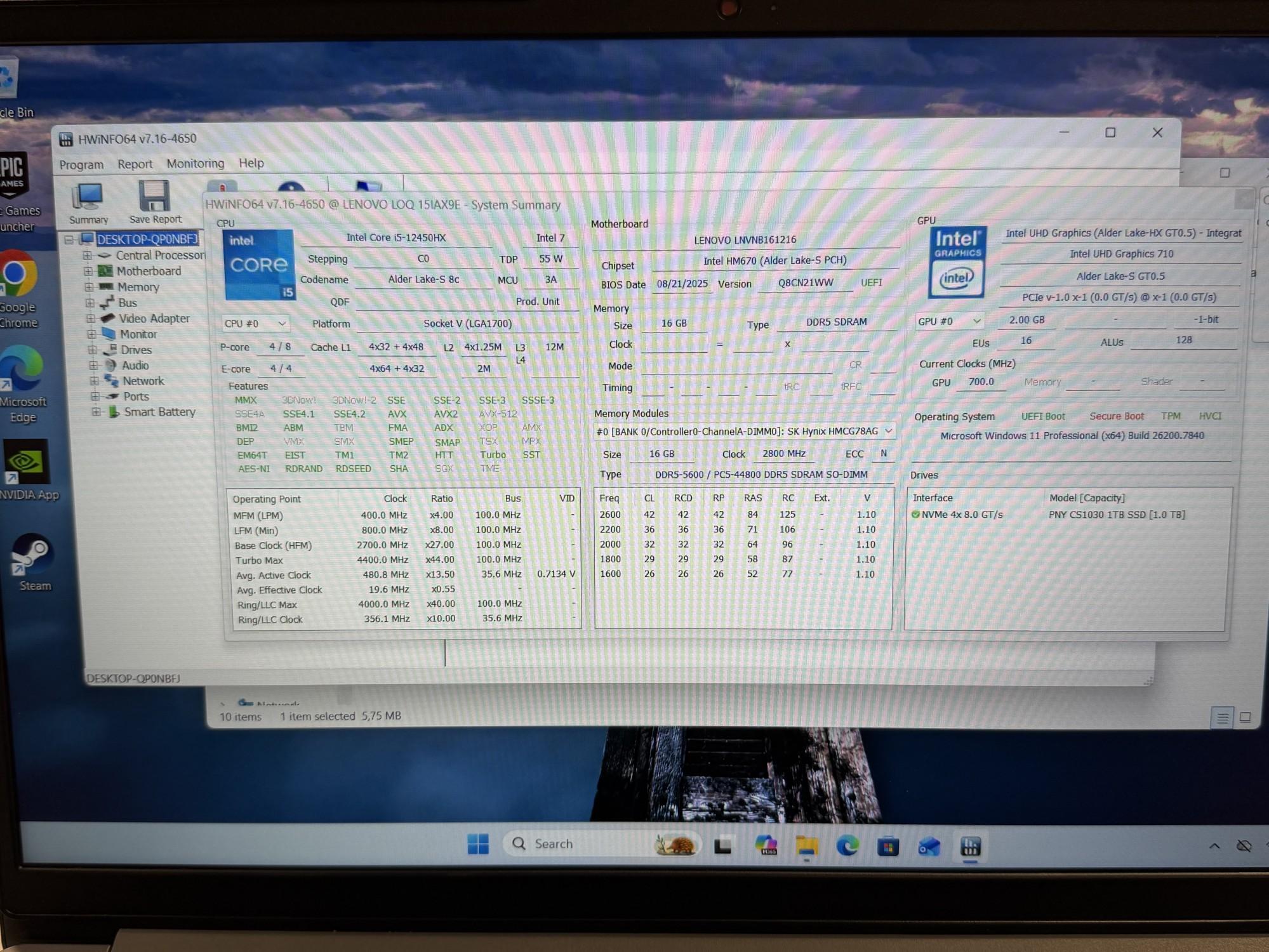Select Smart Battery in the tree
This screenshot has width=1269, height=952.
click(x=159, y=412)
